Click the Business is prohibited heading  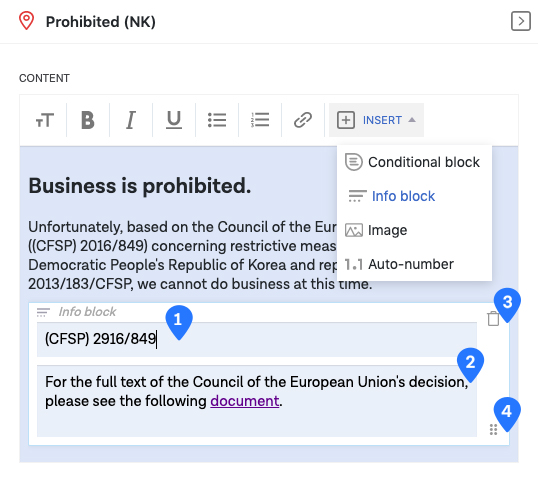(140, 186)
